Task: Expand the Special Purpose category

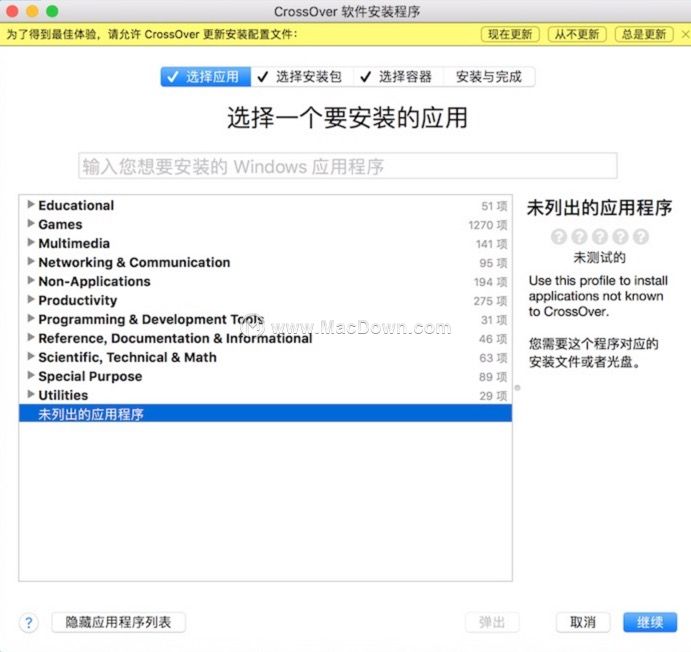Action: click(30, 375)
